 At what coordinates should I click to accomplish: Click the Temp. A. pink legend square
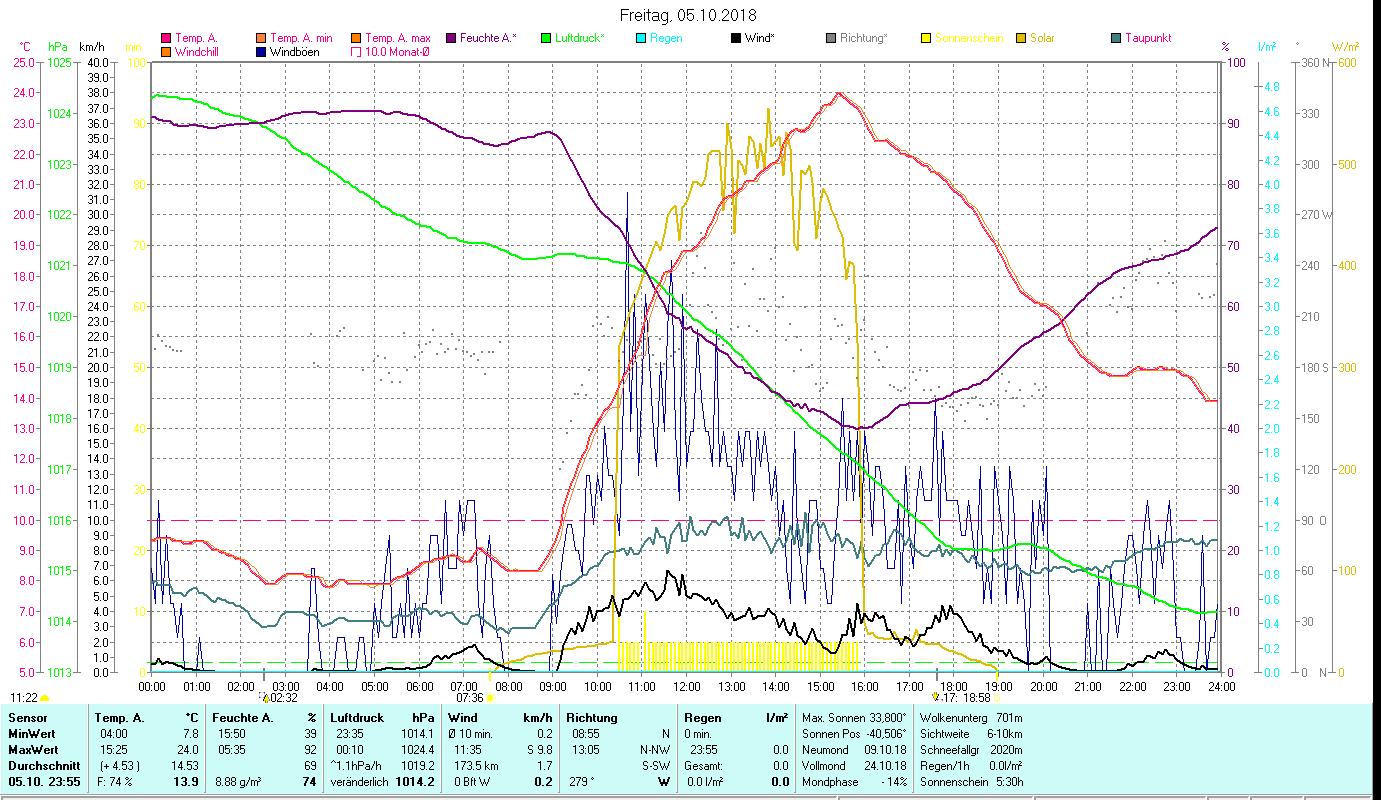(x=167, y=39)
